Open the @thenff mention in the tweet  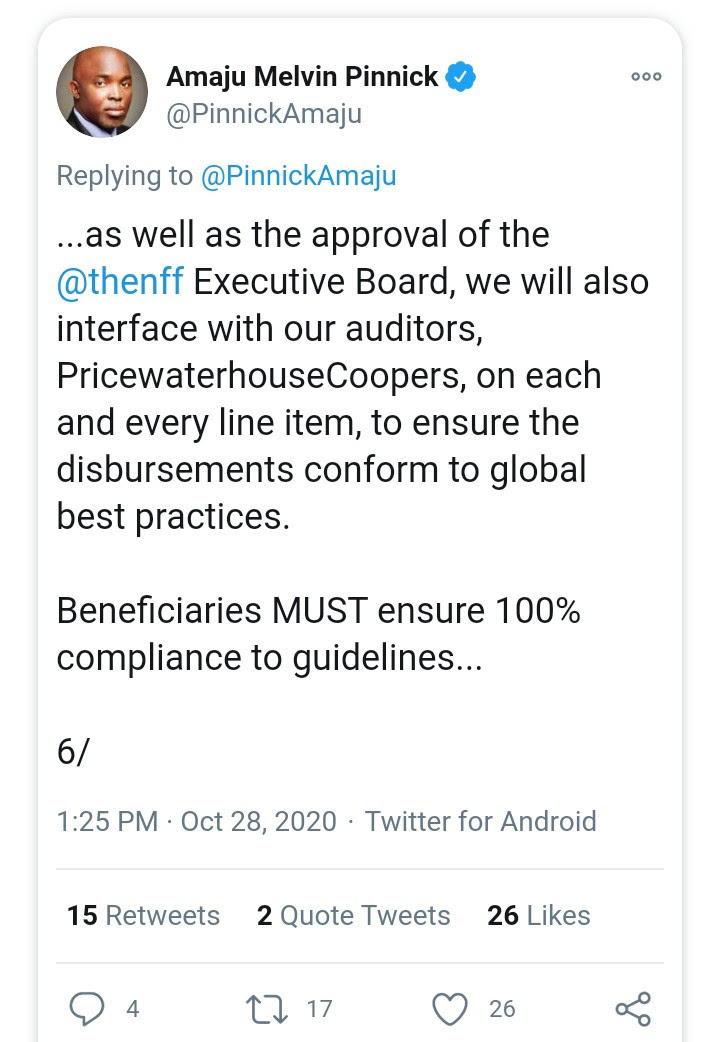coord(120,282)
